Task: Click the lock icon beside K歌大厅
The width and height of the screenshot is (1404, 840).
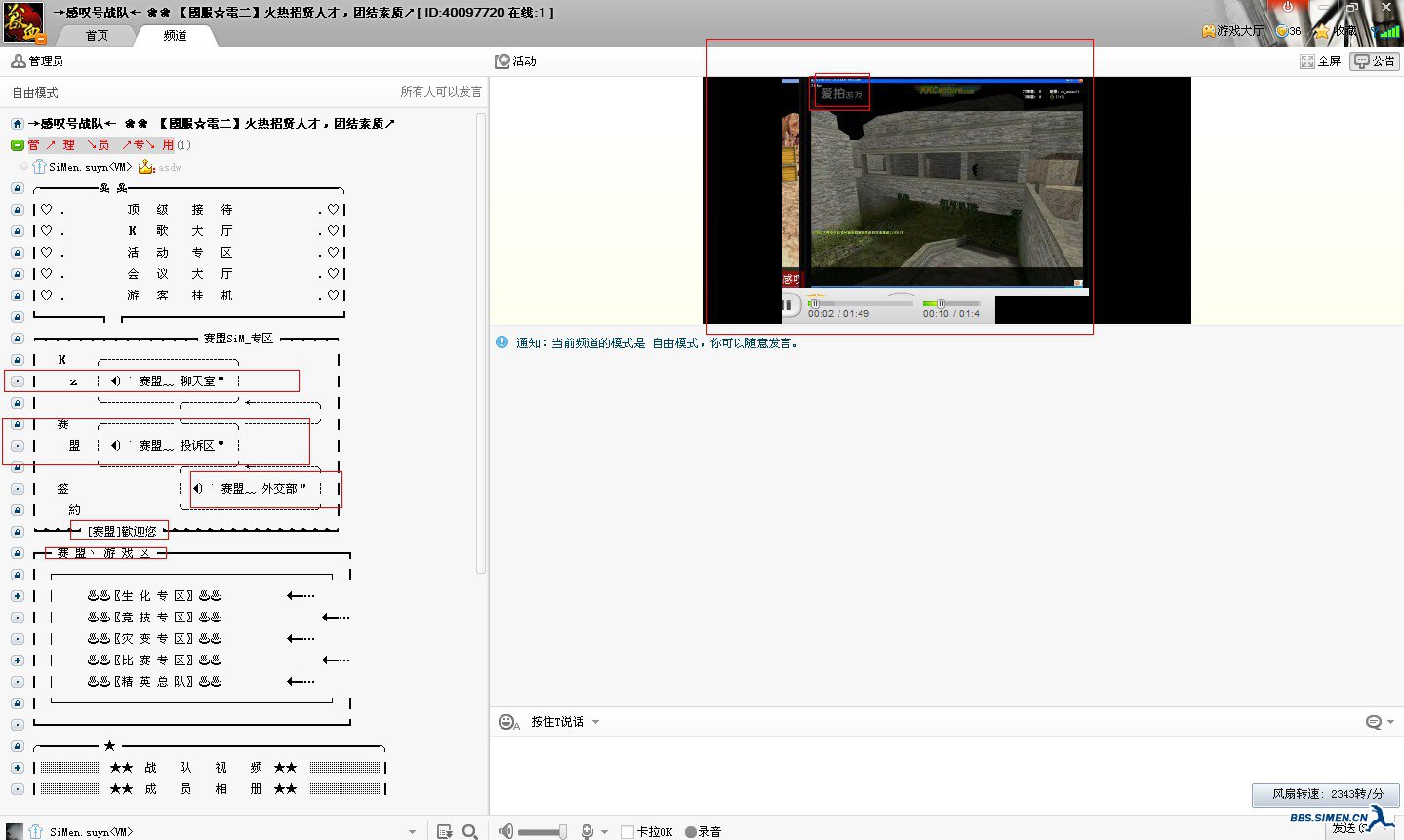Action: (18, 231)
